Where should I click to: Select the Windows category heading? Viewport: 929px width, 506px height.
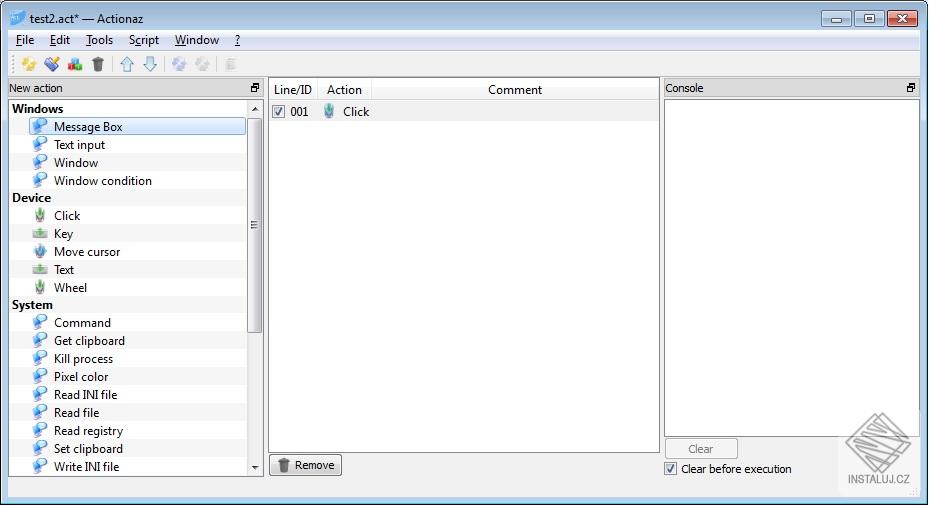click(37, 108)
